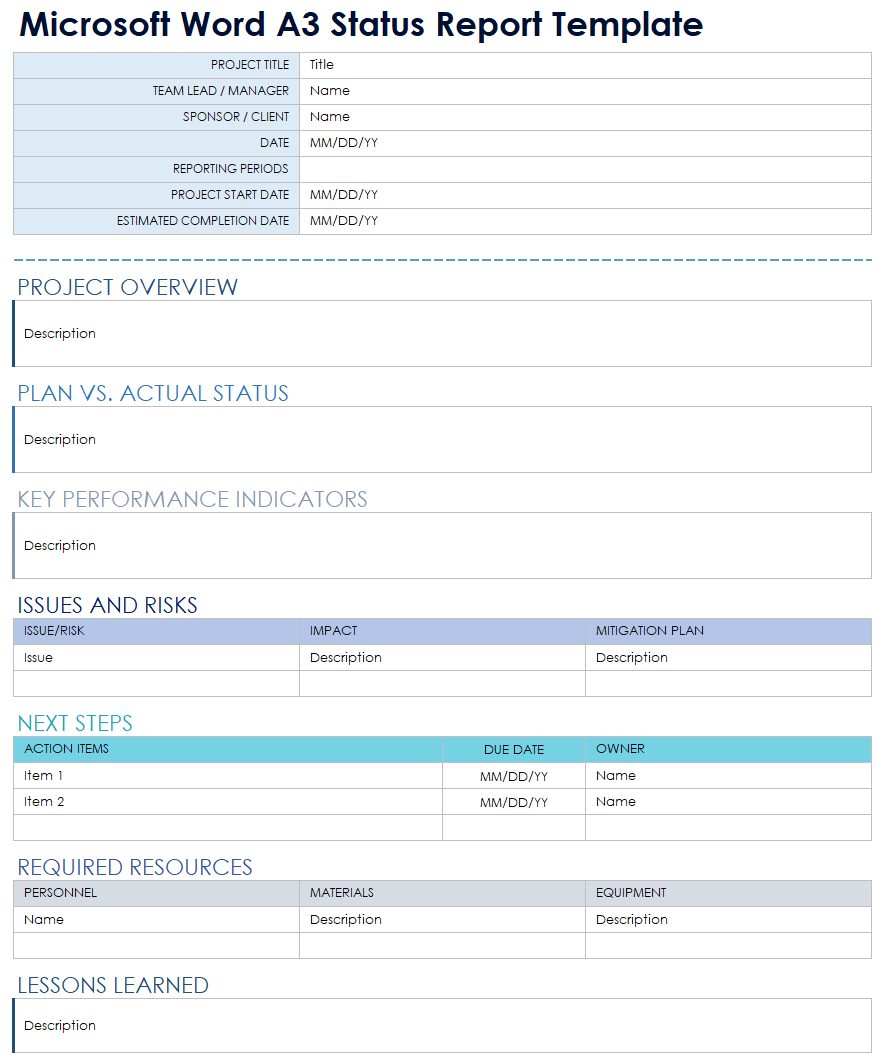Image resolution: width=886 pixels, height=1062 pixels.
Task: Click the Sponsor / Client name cell
Action: tap(584, 117)
